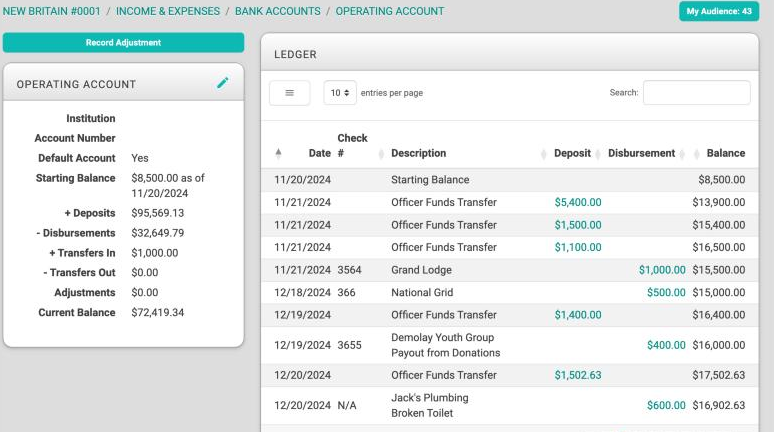The height and width of the screenshot is (432, 774).
Task: Open the $1,502.63 deposit entry
Action: (578, 375)
